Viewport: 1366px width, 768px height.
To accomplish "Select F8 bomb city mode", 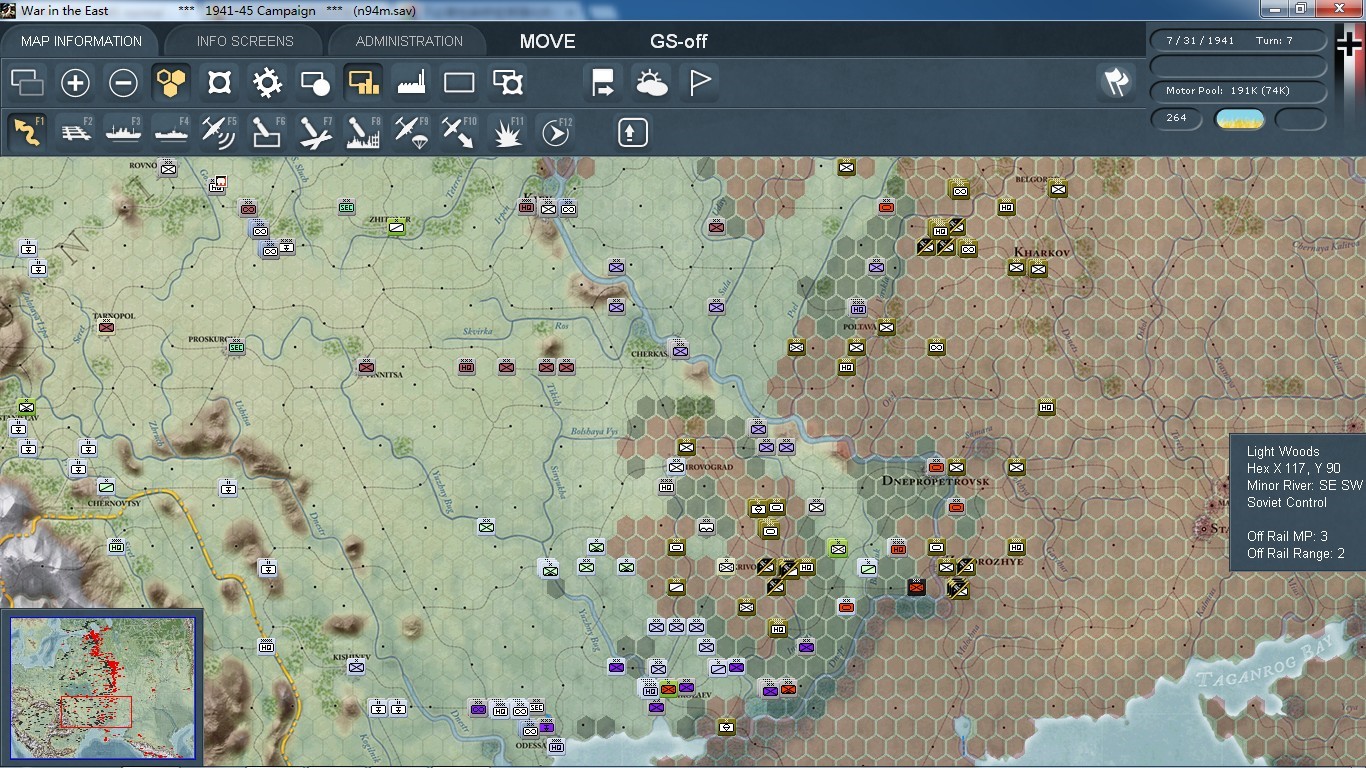I will pos(363,131).
